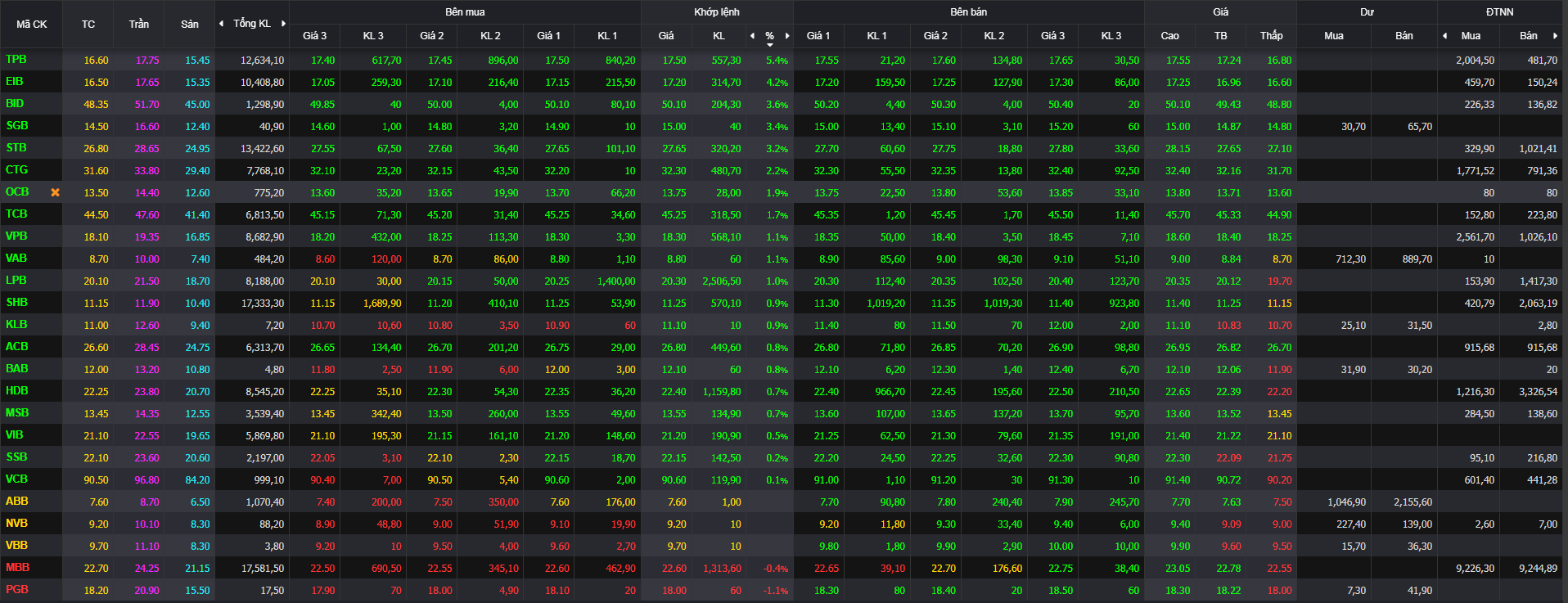Viewport: 1568px width, 603px height.
Task: Open the VPB stock symbol
Action: point(16,236)
